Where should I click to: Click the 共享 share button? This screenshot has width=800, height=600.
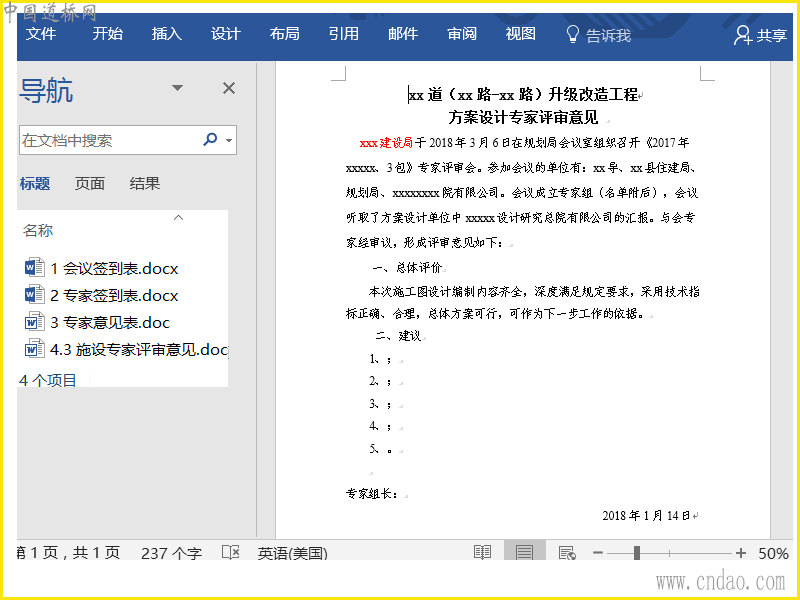760,35
